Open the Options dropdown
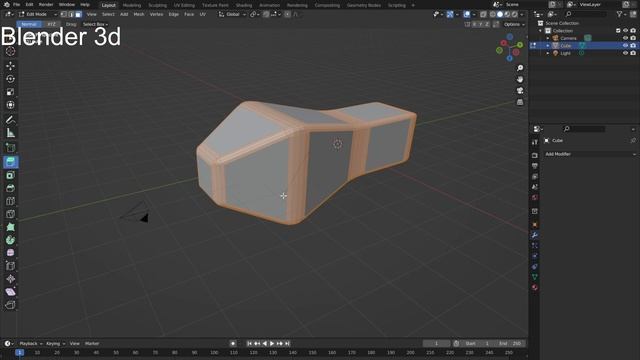The image size is (640, 360). [x=514, y=24]
